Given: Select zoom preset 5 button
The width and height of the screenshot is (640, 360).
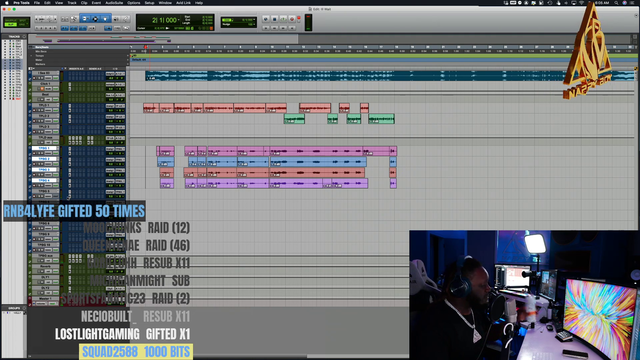Looking at the screenshot, I should 55,28.
